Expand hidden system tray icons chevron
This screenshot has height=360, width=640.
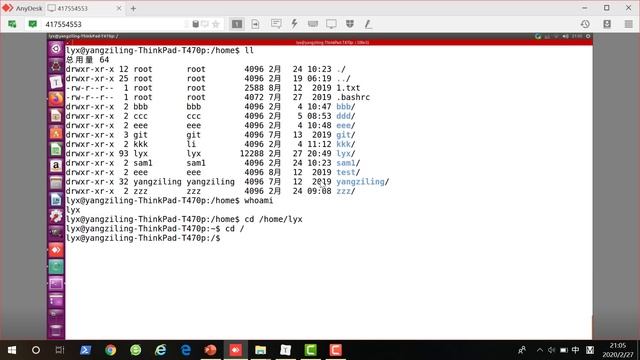[540, 350]
